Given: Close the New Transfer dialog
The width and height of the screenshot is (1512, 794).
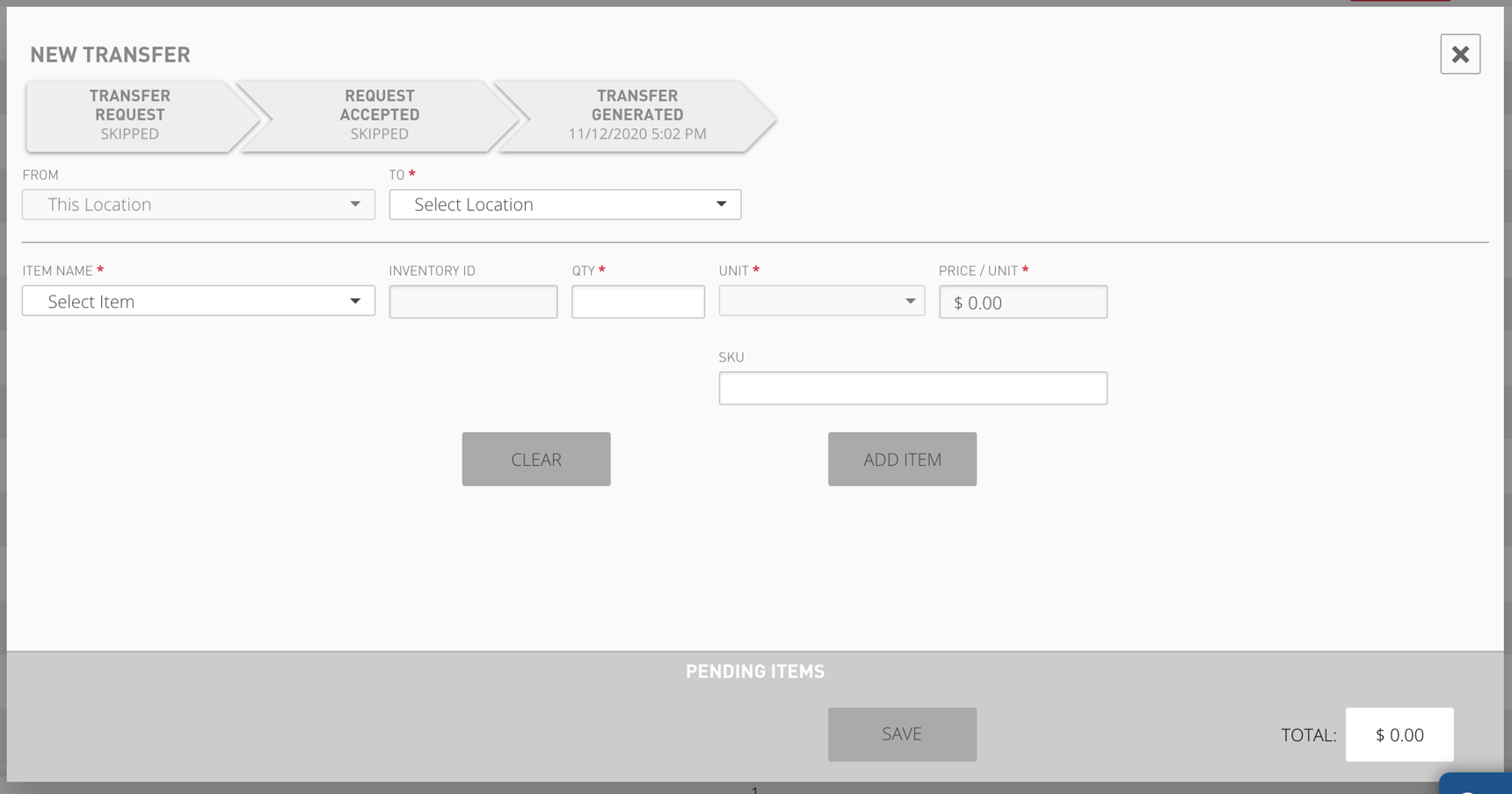Looking at the screenshot, I should click(x=1459, y=55).
